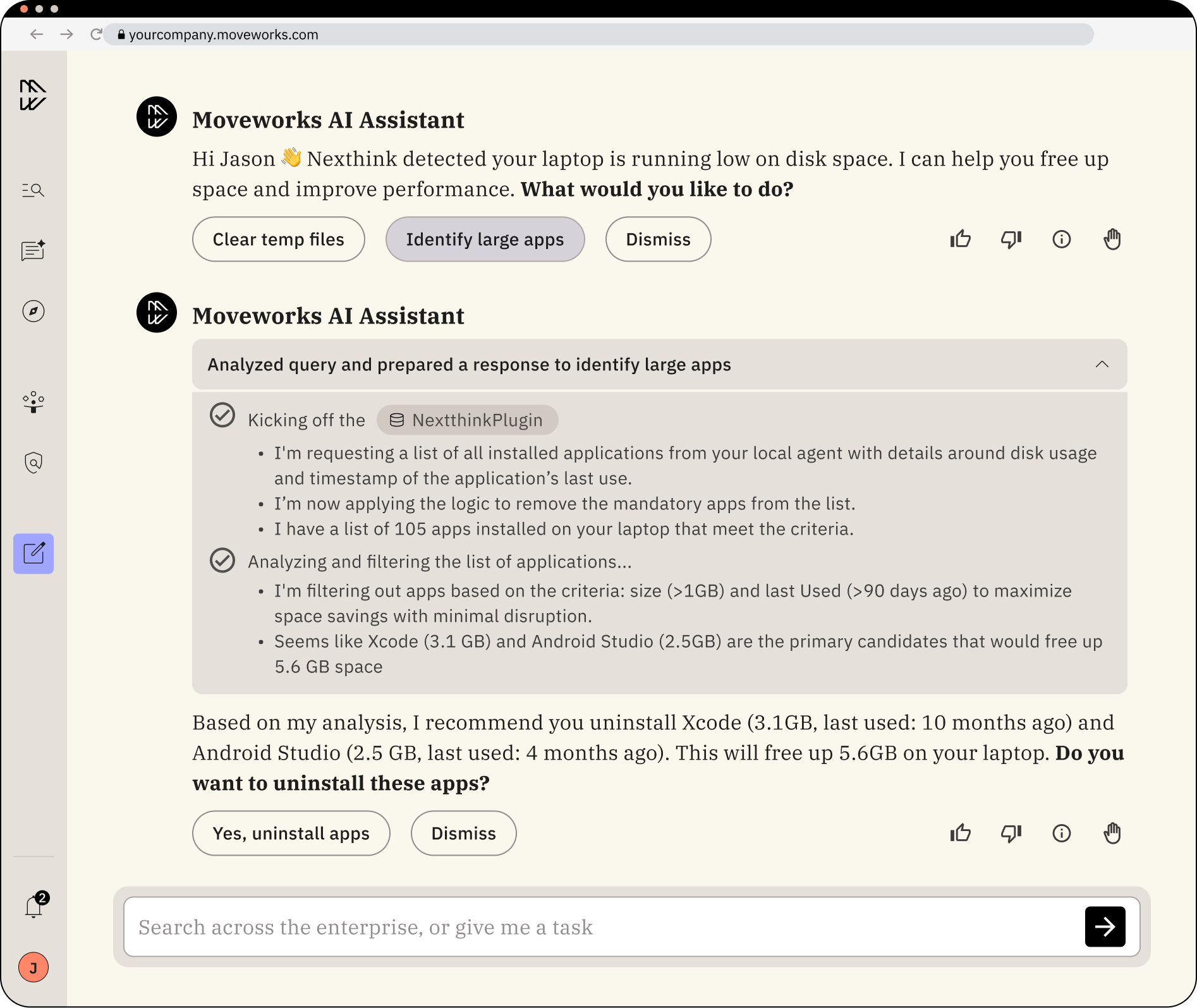The height and width of the screenshot is (1008, 1197).
Task: Open the user avatar J profile
Action: (x=33, y=968)
